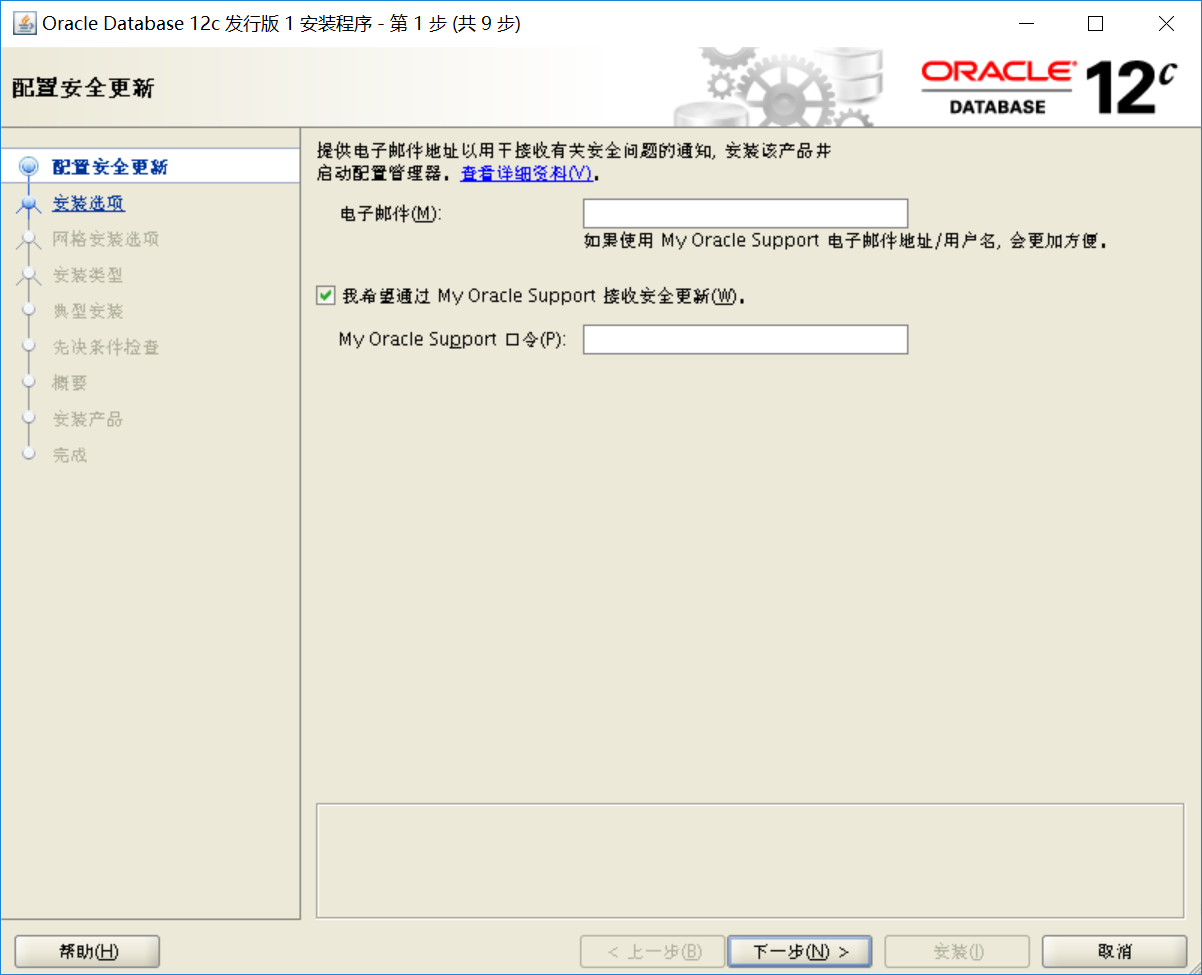Click the 电子邮件(M) input field
The image size is (1202, 975).
[745, 214]
